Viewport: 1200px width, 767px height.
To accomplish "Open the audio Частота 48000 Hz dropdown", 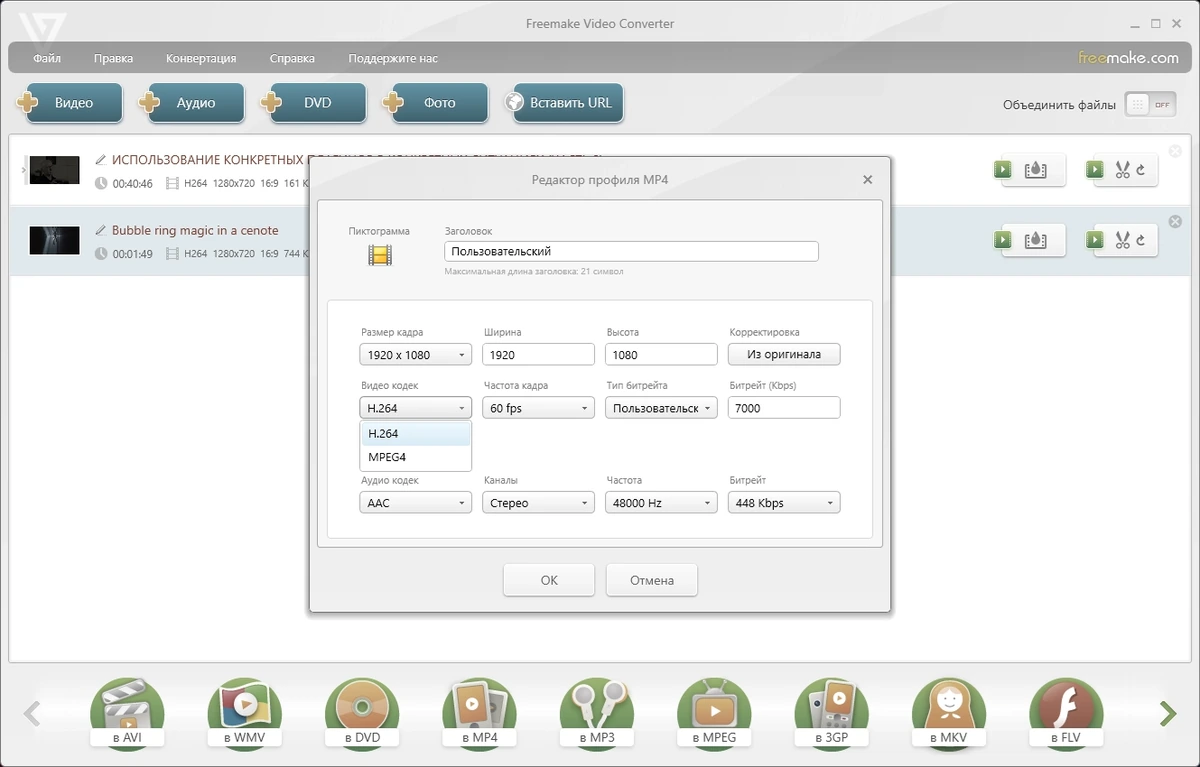I will pos(661,503).
